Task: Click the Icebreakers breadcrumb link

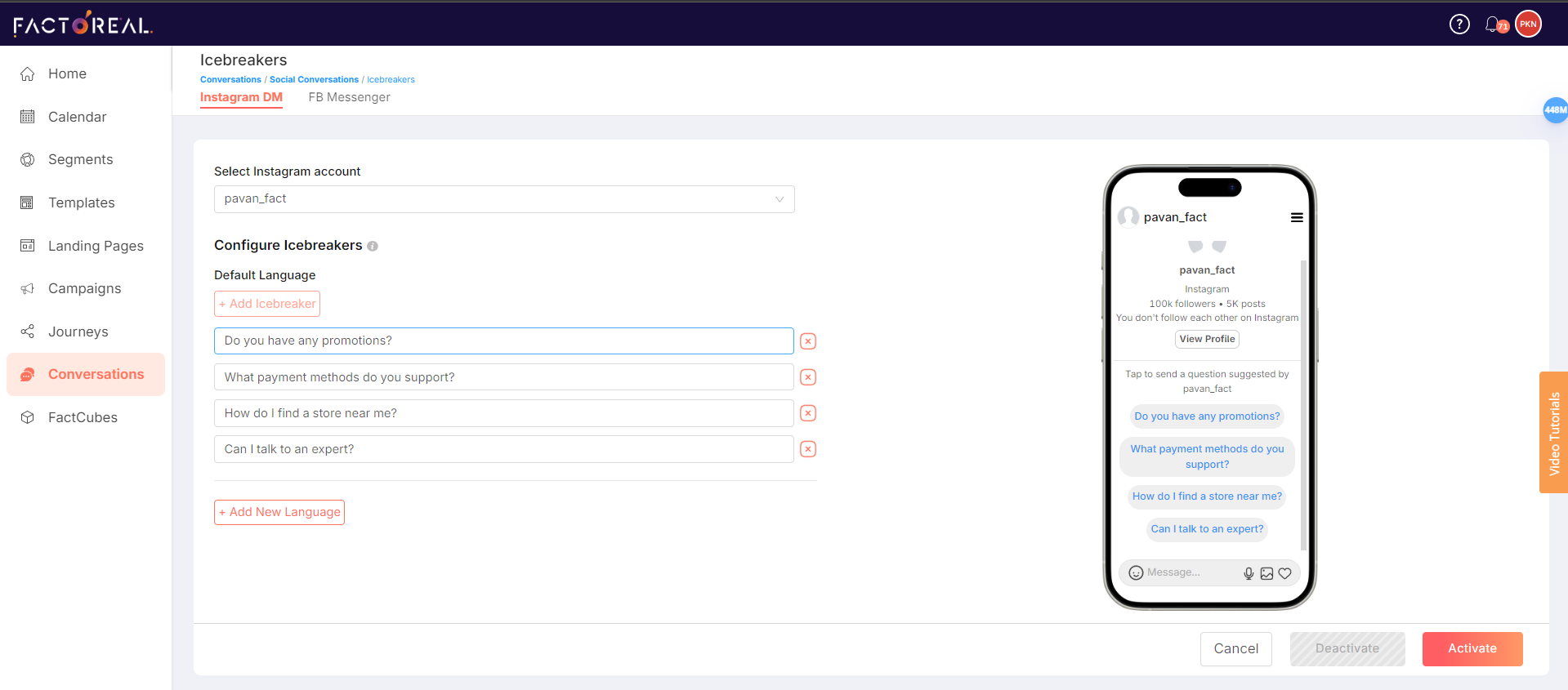Action: [391, 79]
